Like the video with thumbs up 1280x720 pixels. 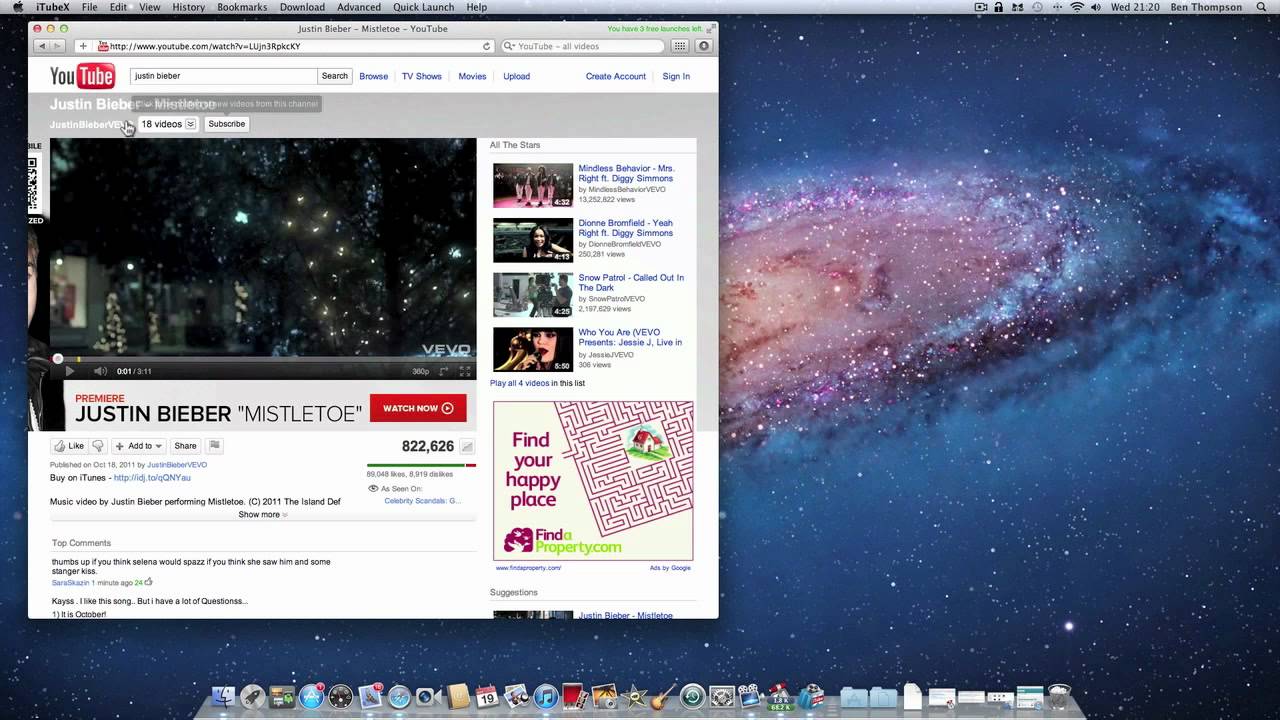[x=69, y=446]
